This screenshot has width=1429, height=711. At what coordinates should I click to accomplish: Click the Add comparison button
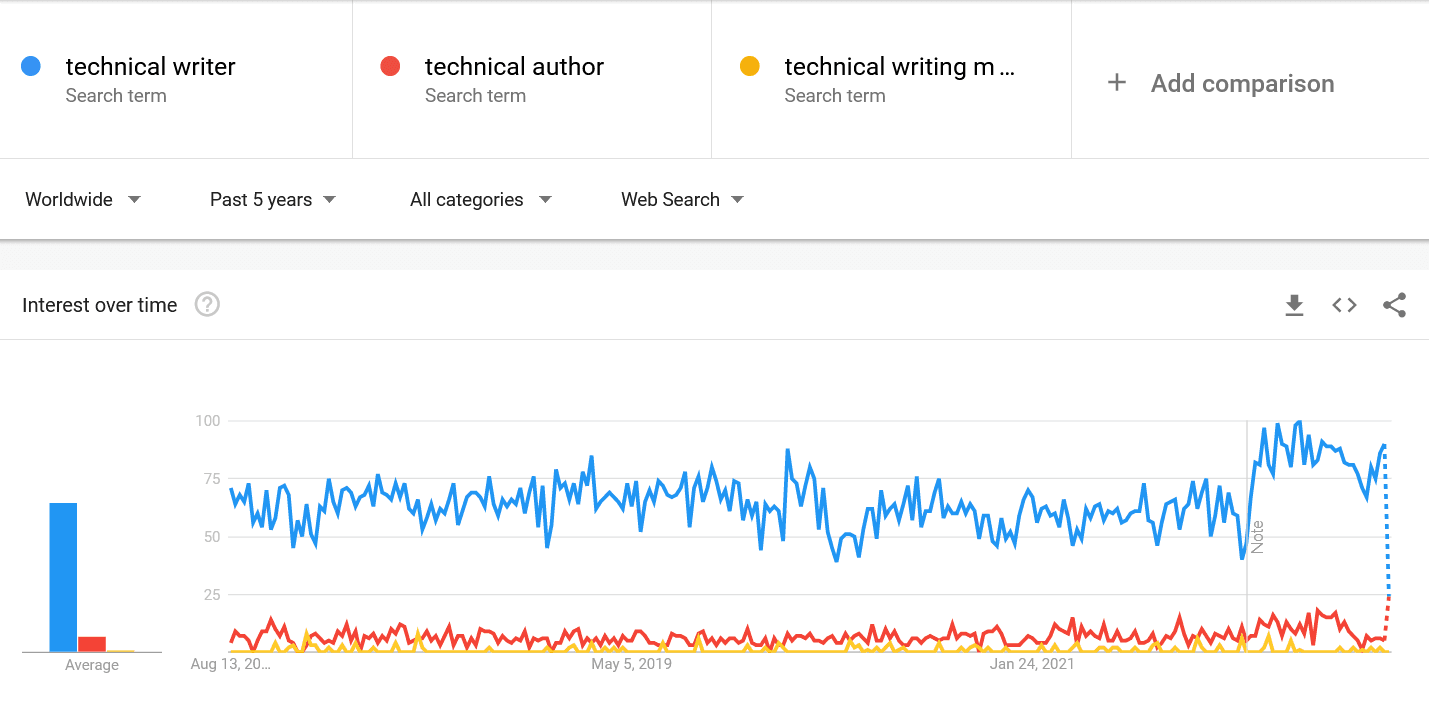coord(1242,83)
